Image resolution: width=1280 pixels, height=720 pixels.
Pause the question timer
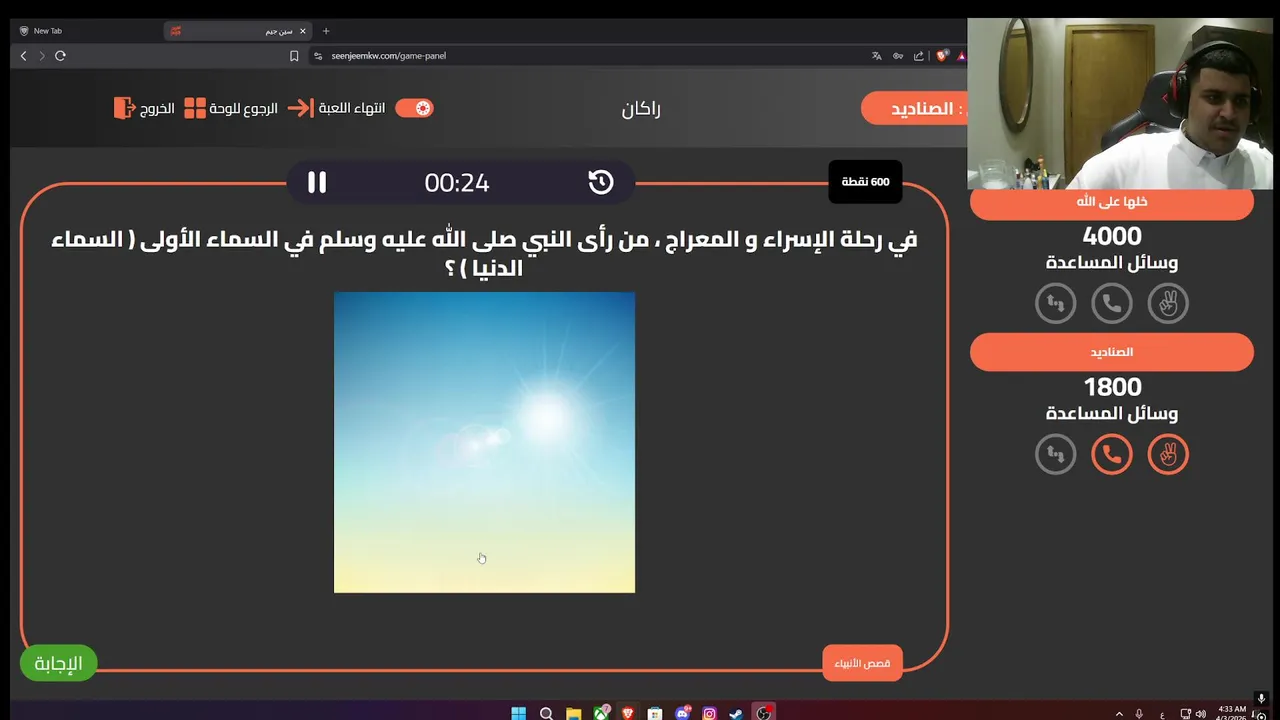[x=317, y=182]
